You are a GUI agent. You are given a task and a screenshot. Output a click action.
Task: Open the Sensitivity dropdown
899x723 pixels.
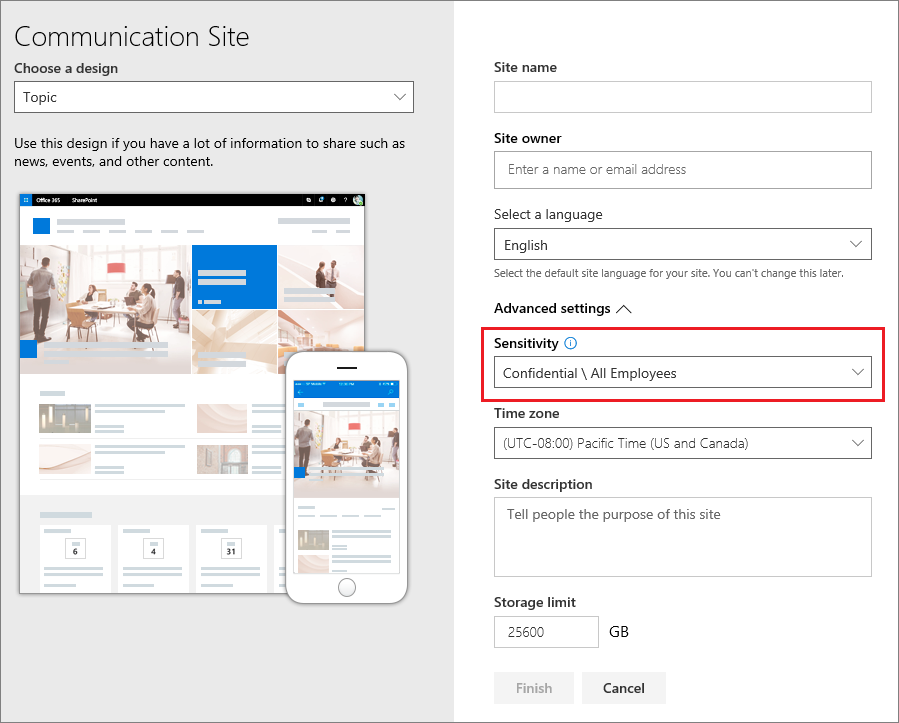point(683,373)
